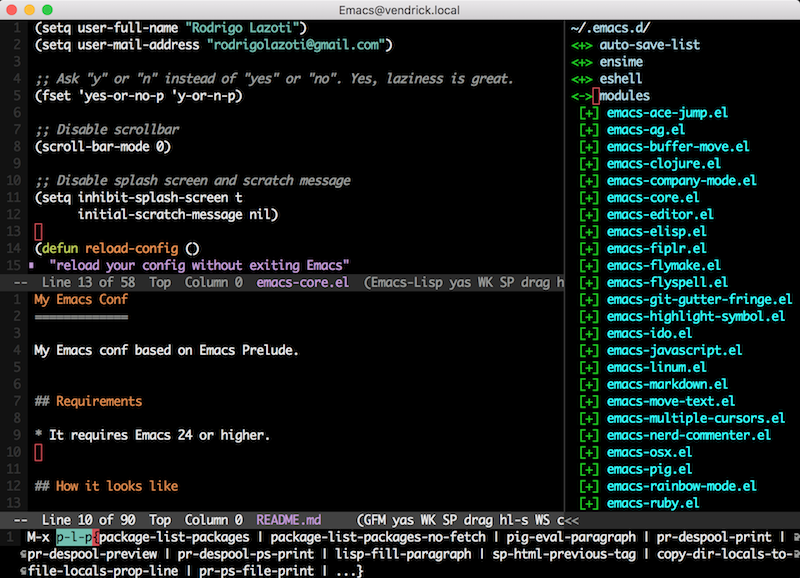Click the [+] icon beside emacs-markdown.el
This screenshot has height=578, width=800.
pos(589,385)
